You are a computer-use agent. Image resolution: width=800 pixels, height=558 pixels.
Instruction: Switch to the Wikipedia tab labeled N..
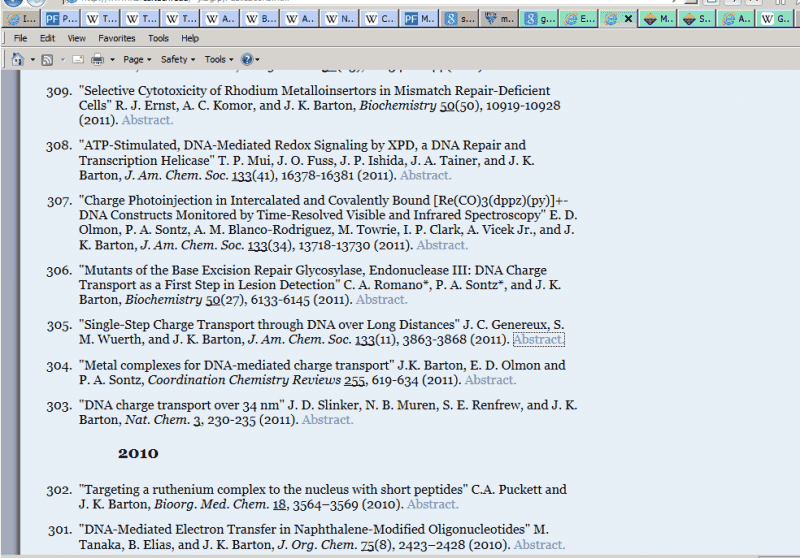pos(340,19)
